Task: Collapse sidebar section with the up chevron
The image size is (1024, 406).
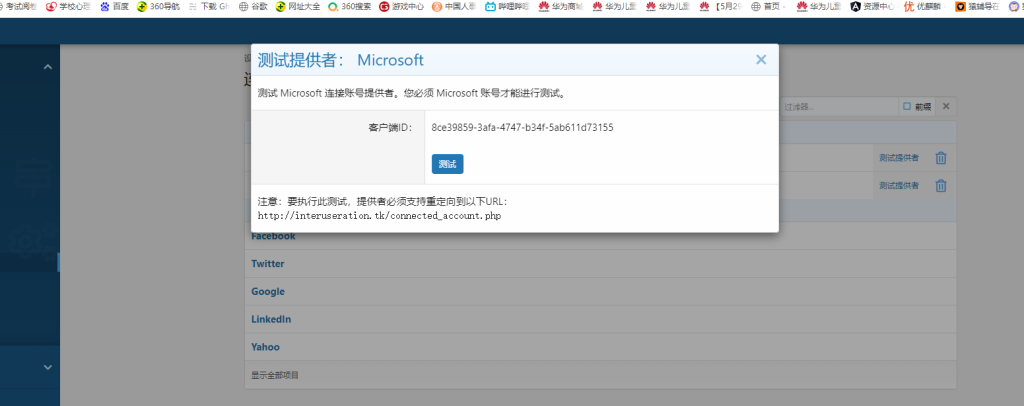Action: pyautogui.click(x=48, y=67)
